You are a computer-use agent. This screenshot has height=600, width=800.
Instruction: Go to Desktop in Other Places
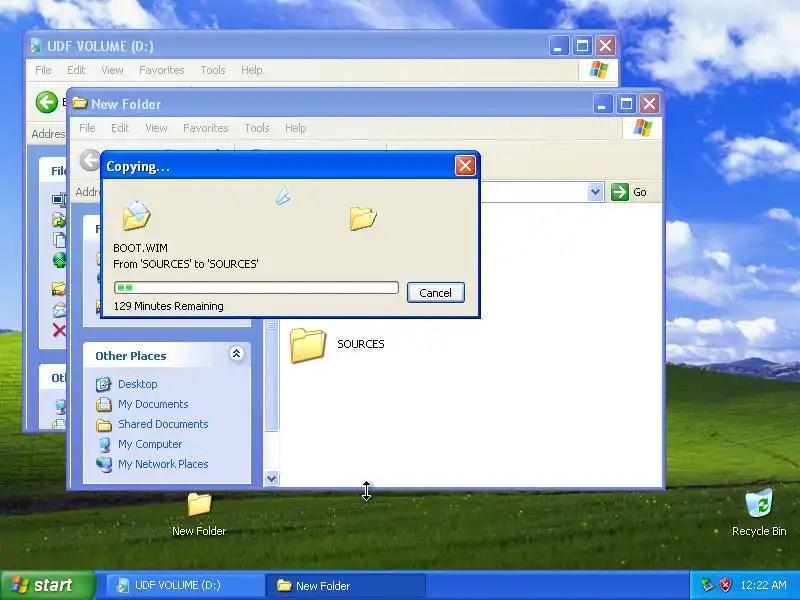(138, 384)
